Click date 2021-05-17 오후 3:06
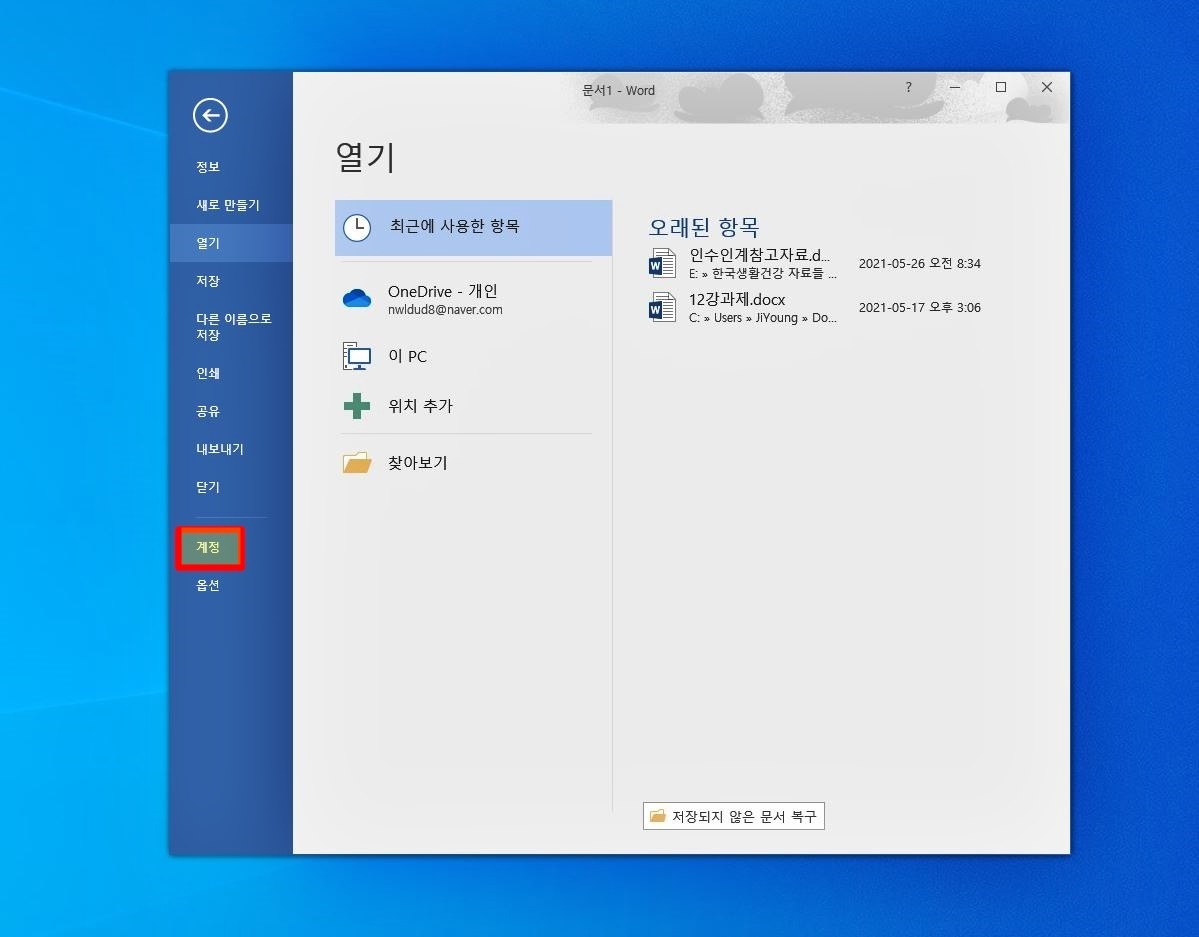Image resolution: width=1199 pixels, height=937 pixels. 919,307
